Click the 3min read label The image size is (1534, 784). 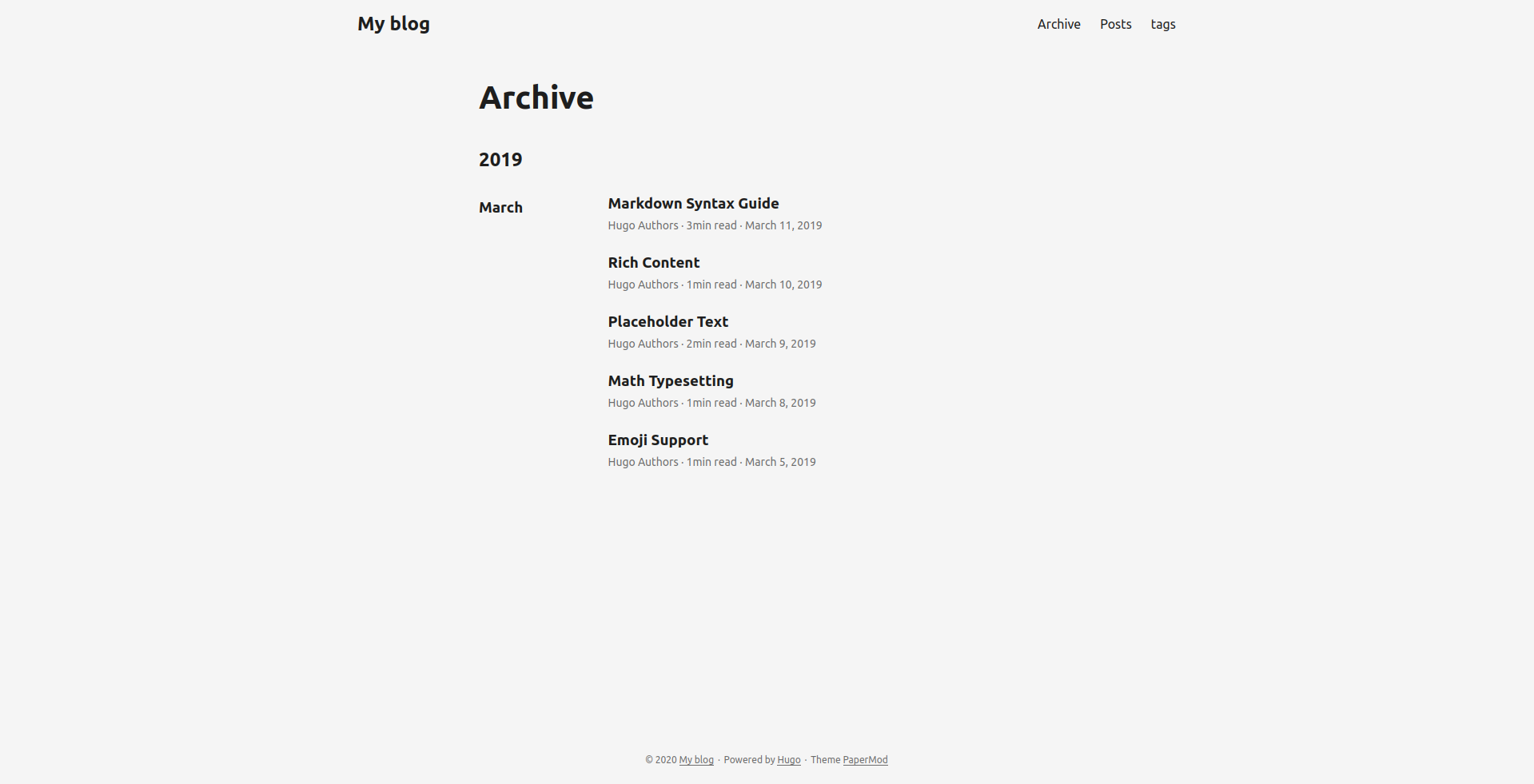point(710,225)
